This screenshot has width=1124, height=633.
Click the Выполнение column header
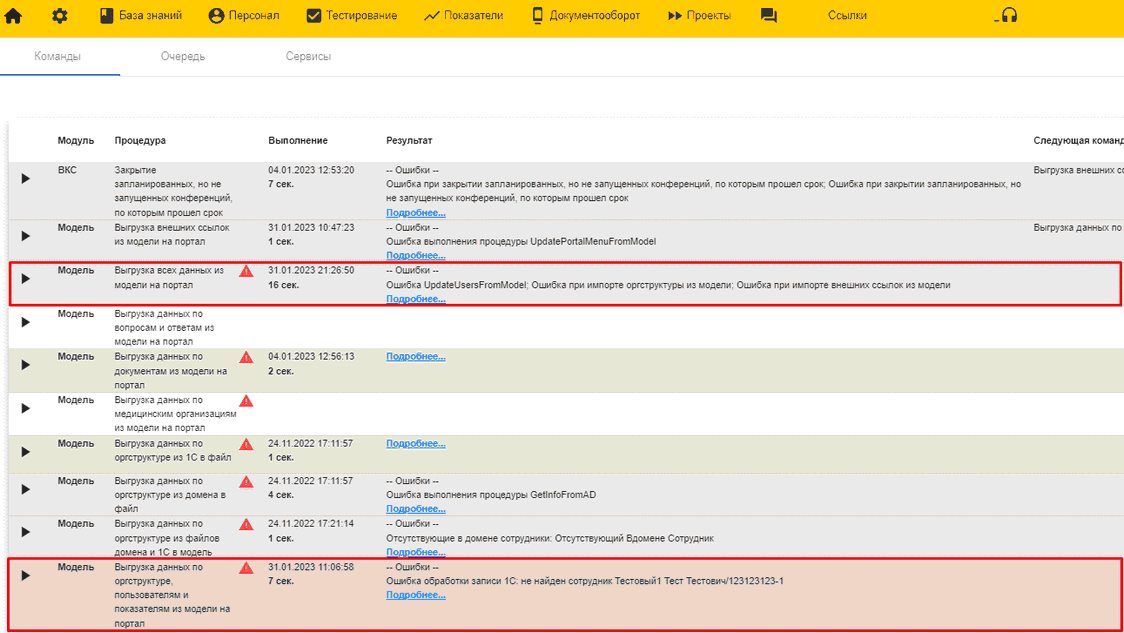298,141
